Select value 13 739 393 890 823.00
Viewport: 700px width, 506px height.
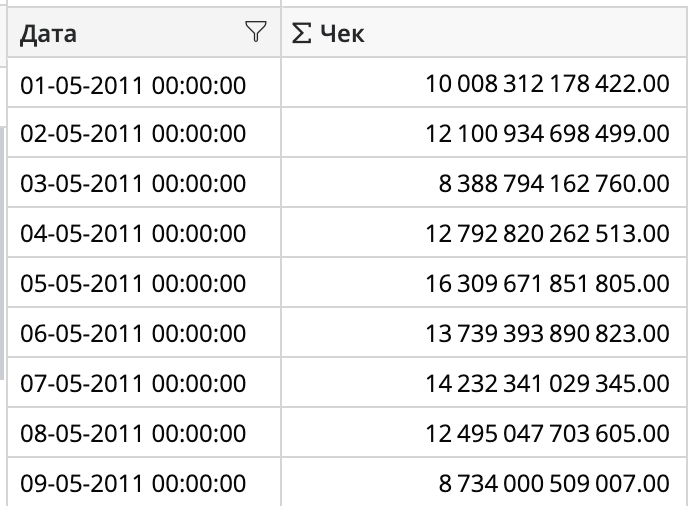(x=547, y=334)
